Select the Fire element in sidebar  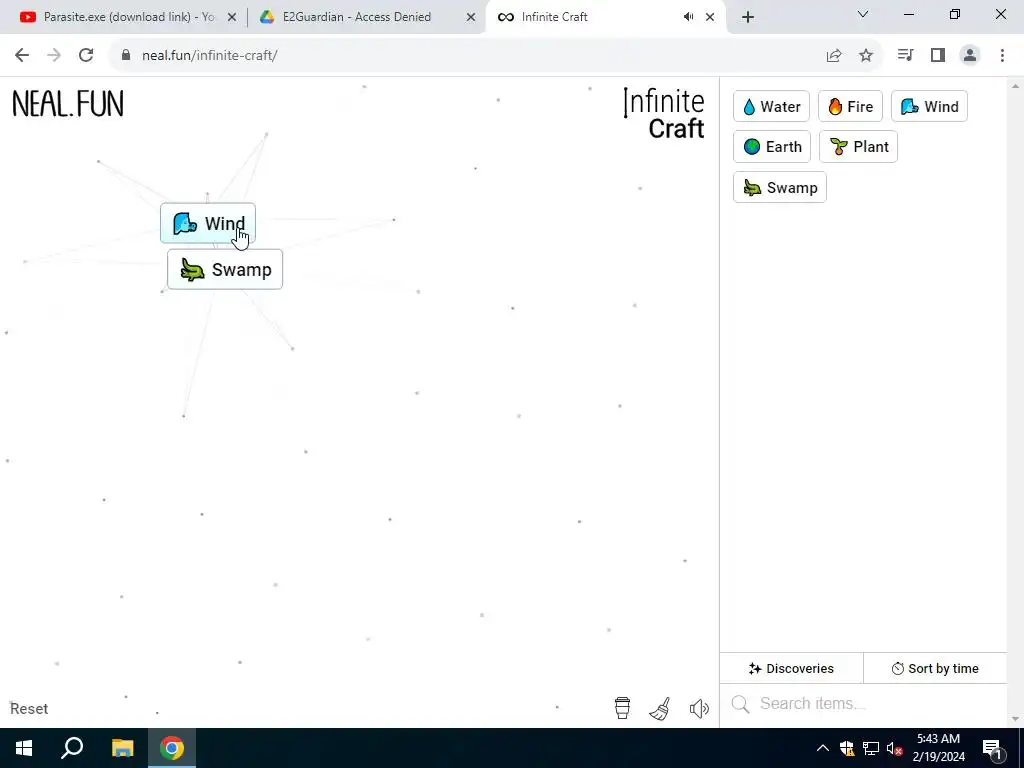[x=850, y=106]
